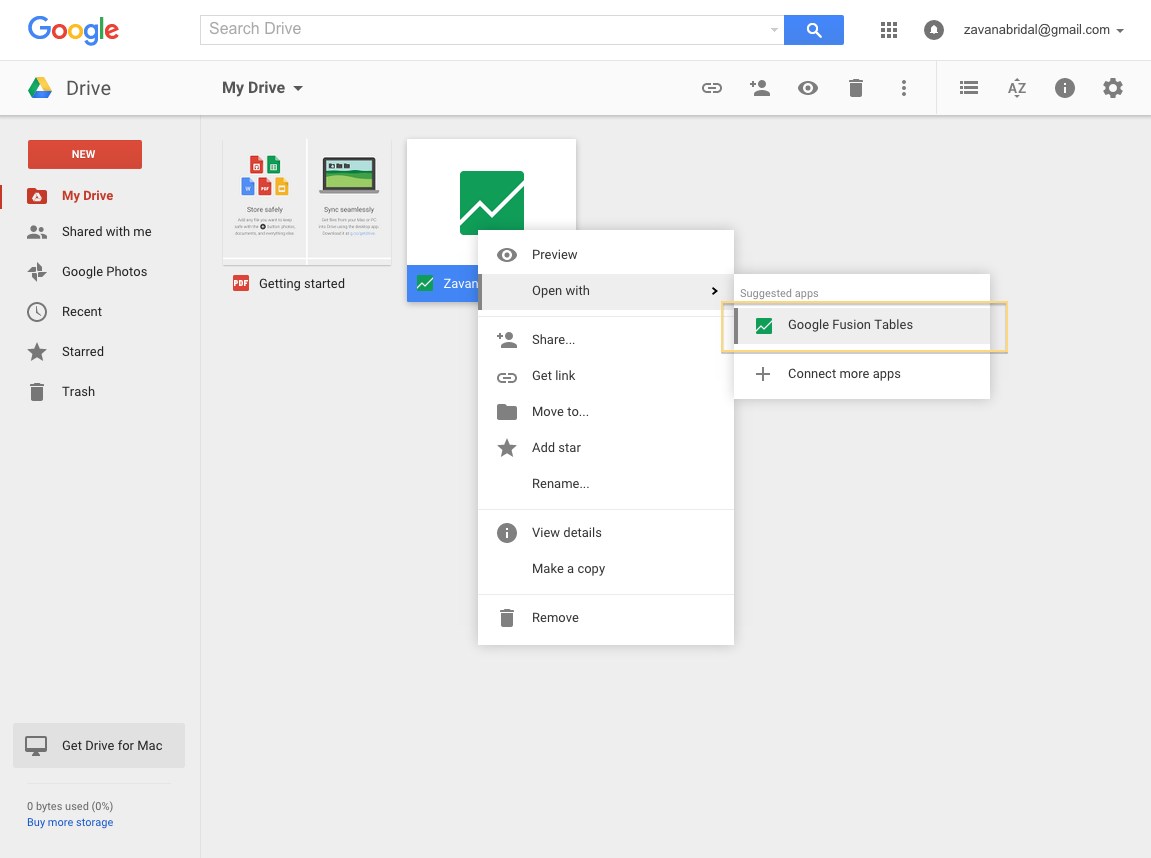Open Trash in sidebar
The image size is (1151, 858).
coord(78,392)
